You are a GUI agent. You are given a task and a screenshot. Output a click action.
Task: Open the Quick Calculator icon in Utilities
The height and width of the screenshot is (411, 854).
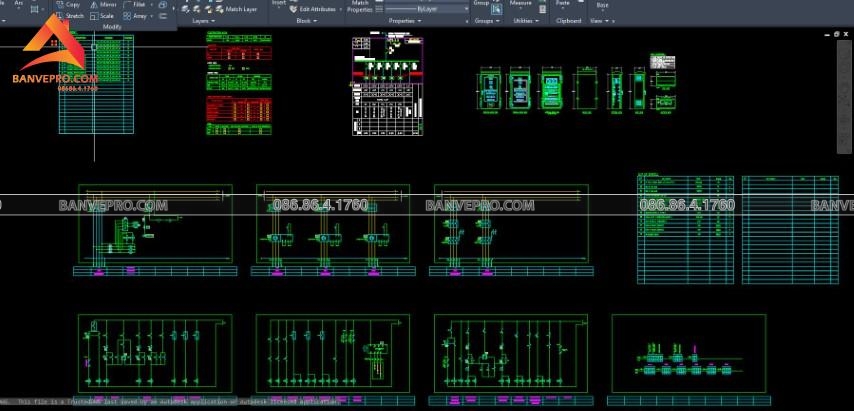pyautogui.click(x=542, y=9)
